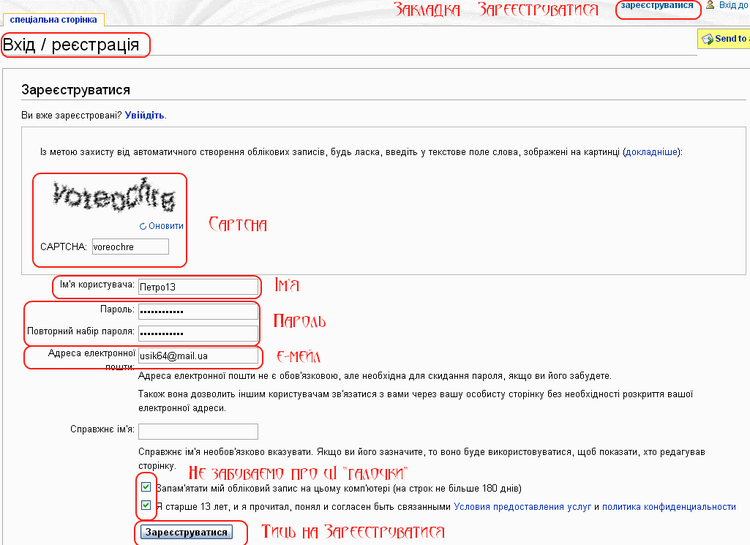The width and height of the screenshot is (750, 545).
Task: Click the 'Ім'я користувача:' label
Action: [x=97, y=285]
